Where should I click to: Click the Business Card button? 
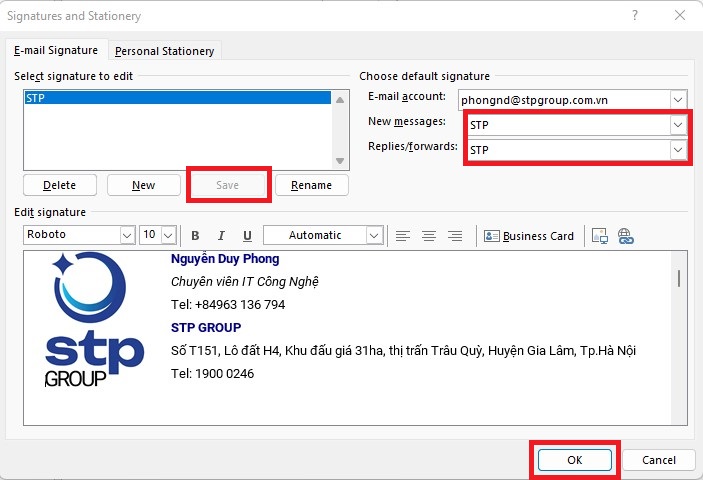pos(529,236)
